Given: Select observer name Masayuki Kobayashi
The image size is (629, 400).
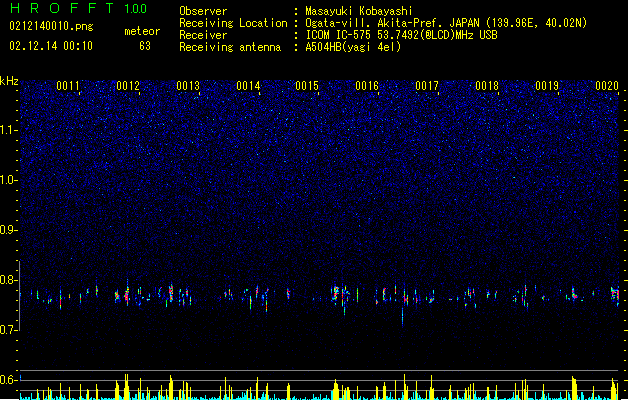Looking at the screenshot, I should click(359, 11).
